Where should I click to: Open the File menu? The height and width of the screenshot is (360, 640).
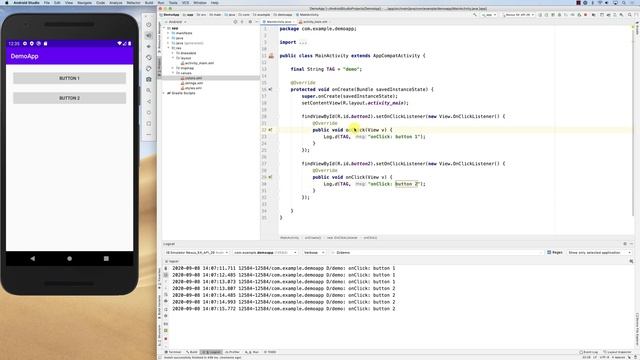click(47, 2)
